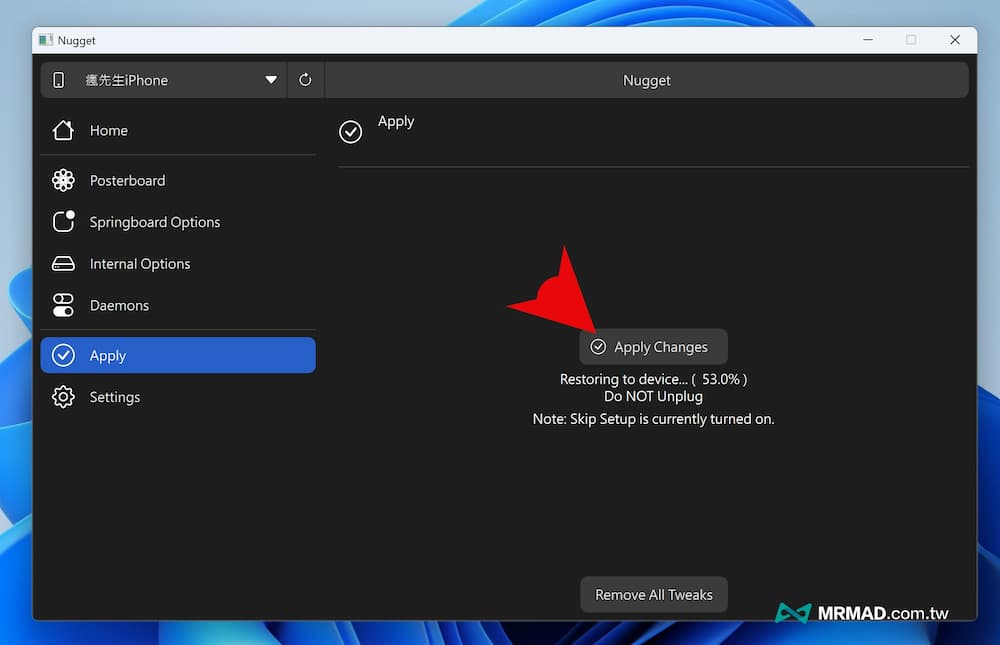1000x645 pixels.
Task: Click the checkmark icon beside Apply page heading
Action: point(350,132)
